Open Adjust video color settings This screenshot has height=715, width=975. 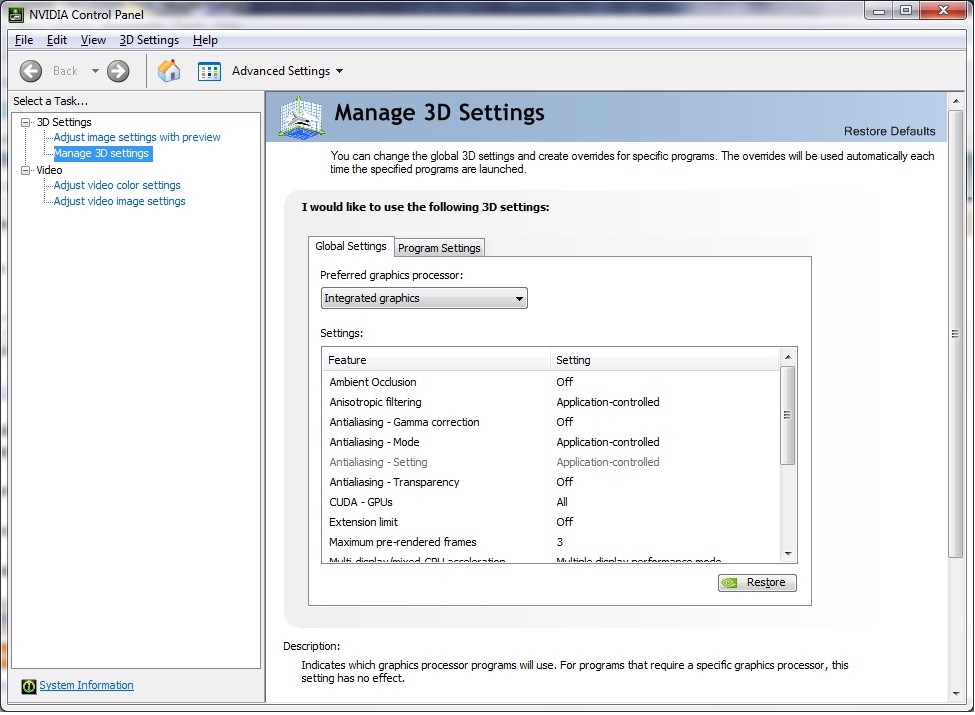pyautogui.click(x=117, y=185)
